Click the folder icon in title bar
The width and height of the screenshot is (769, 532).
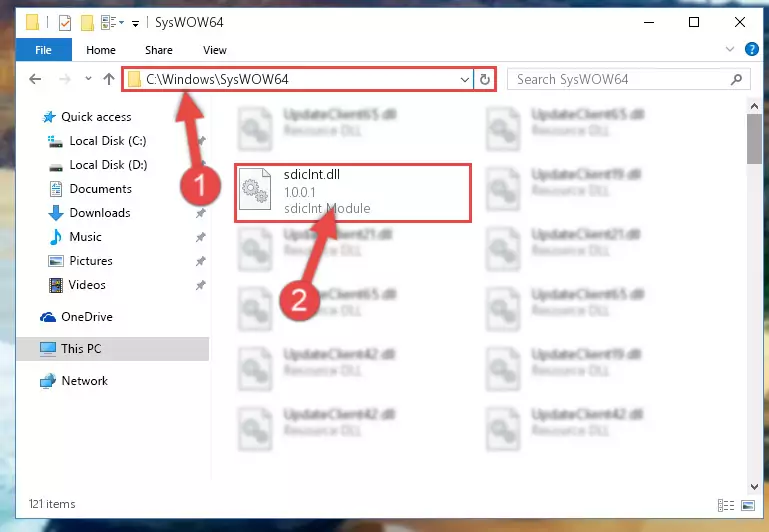point(32,22)
